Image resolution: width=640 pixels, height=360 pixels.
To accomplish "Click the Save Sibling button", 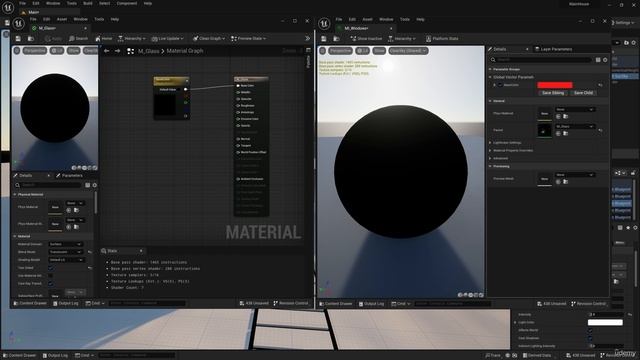I will pos(553,93).
